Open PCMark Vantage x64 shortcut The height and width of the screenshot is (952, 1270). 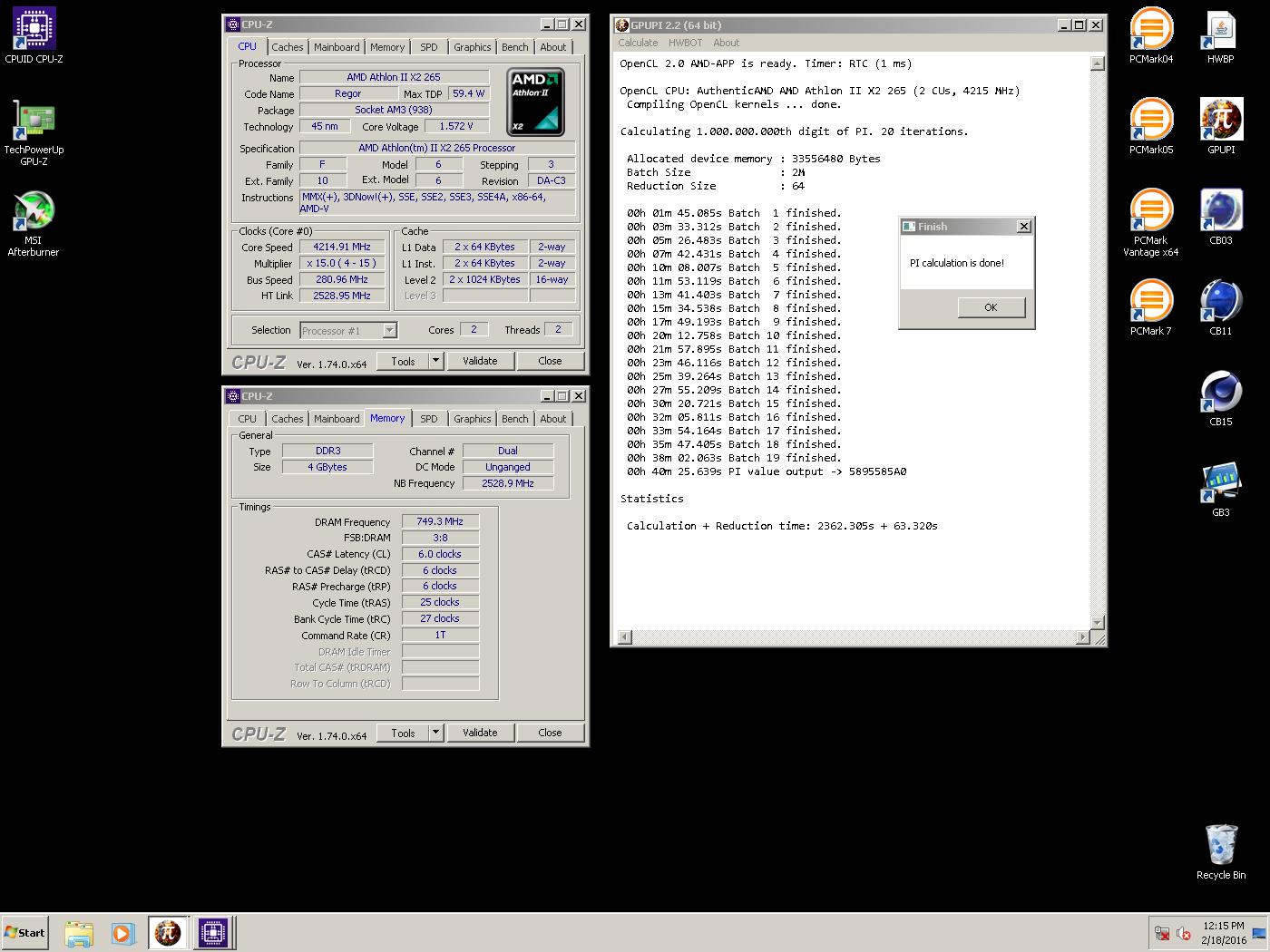click(x=1151, y=223)
